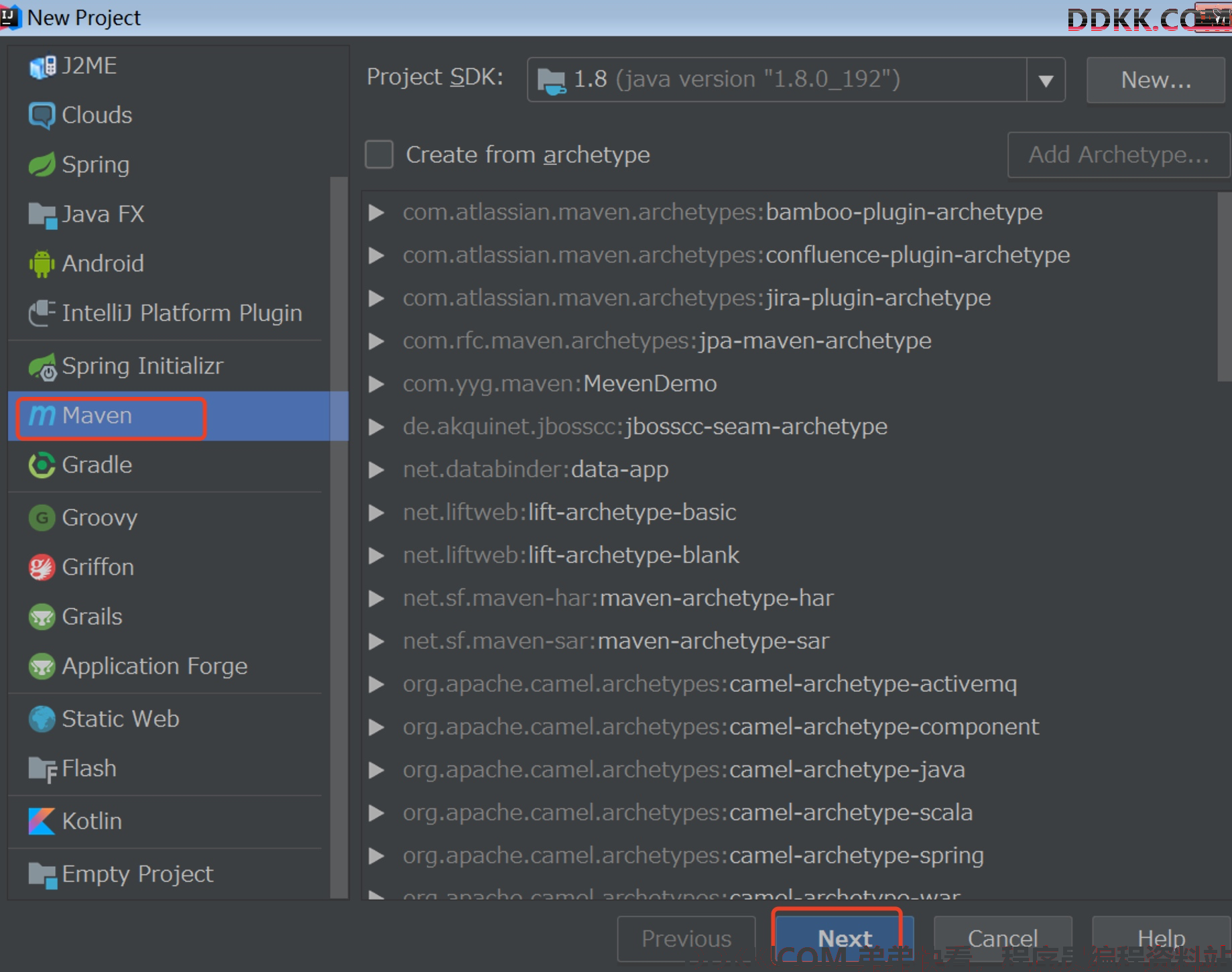The width and height of the screenshot is (1232, 972).
Task: Click Add Archetype... button
Action: (1119, 155)
